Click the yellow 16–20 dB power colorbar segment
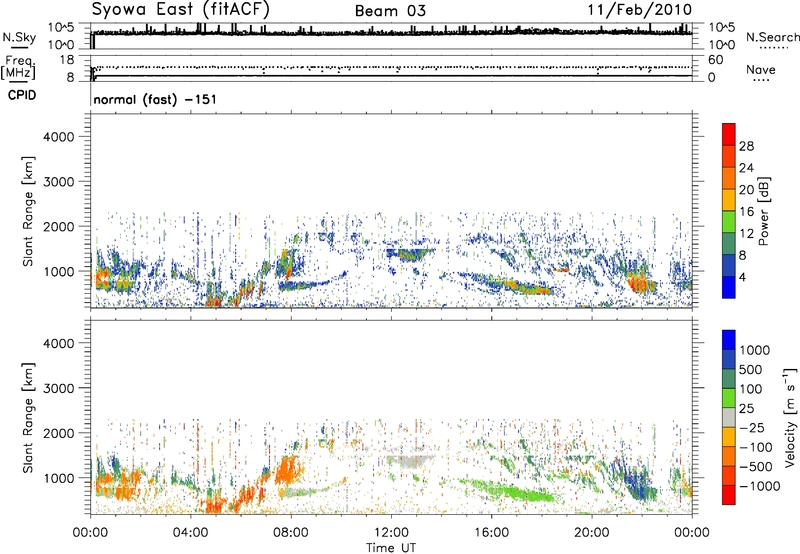800x554 pixels. pyautogui.click(x=729, y=200)
